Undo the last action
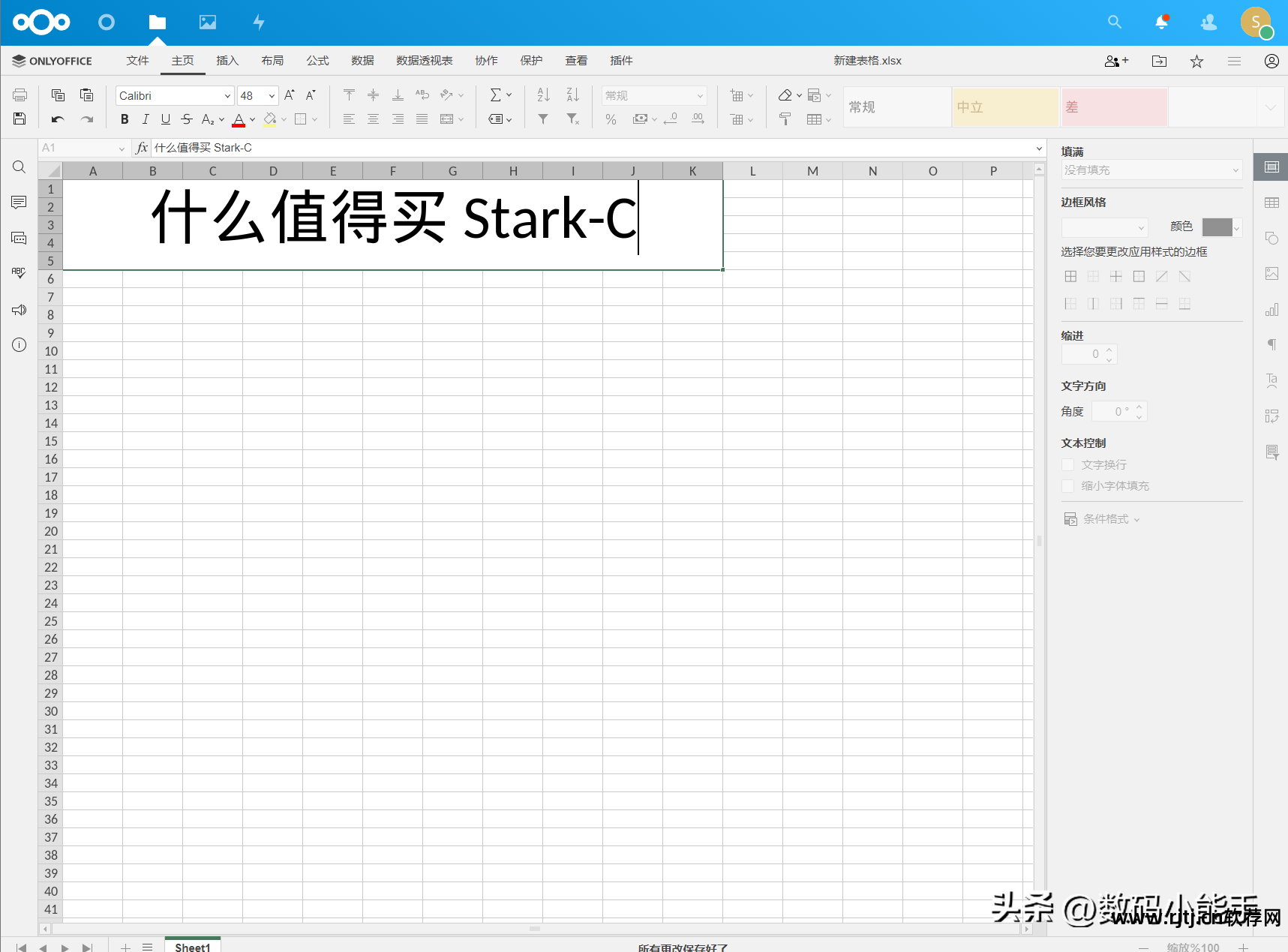Screen dimensions: 1288x952 (58, 119)
